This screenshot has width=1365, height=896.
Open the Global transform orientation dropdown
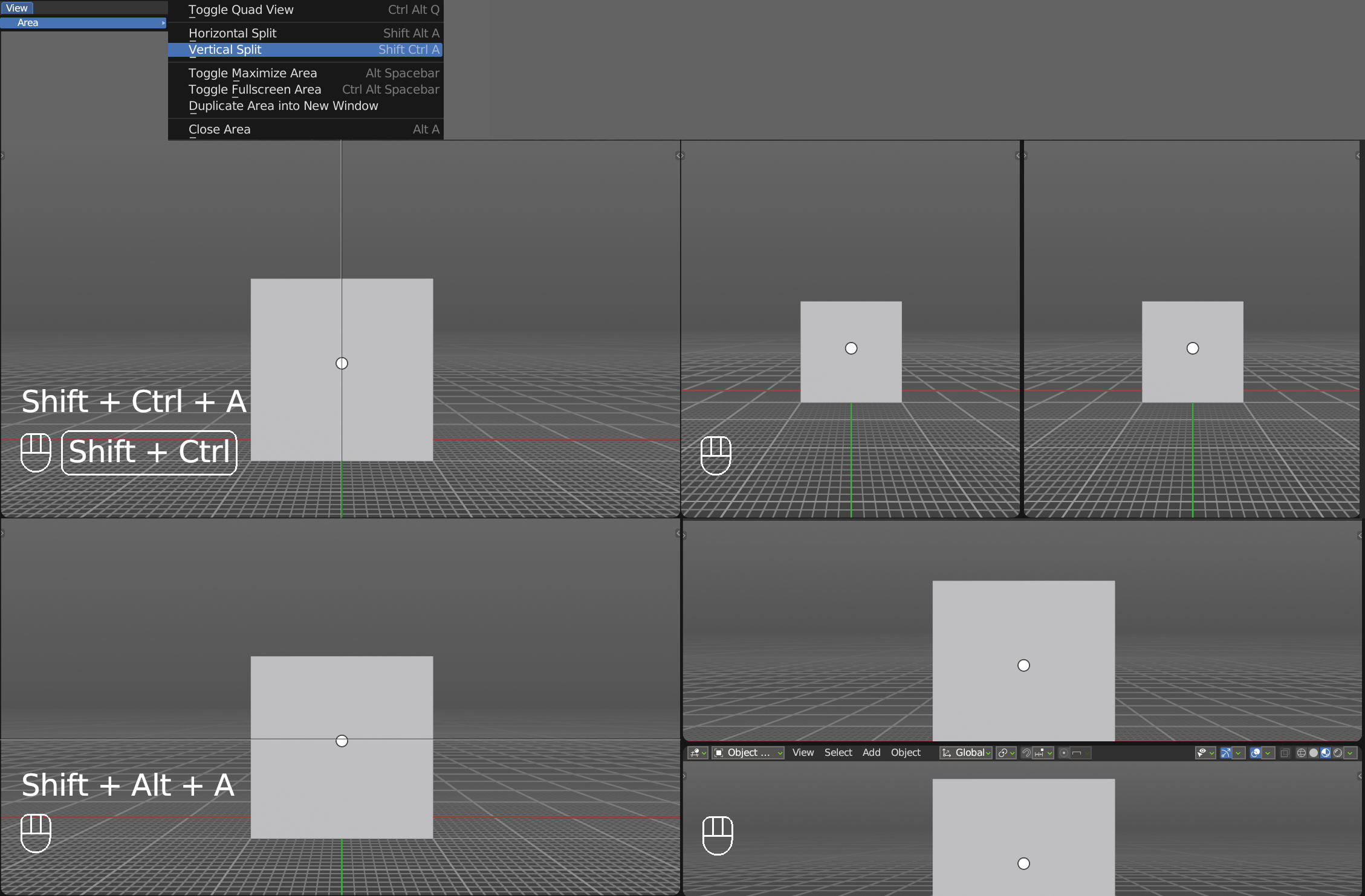point(967,753)
